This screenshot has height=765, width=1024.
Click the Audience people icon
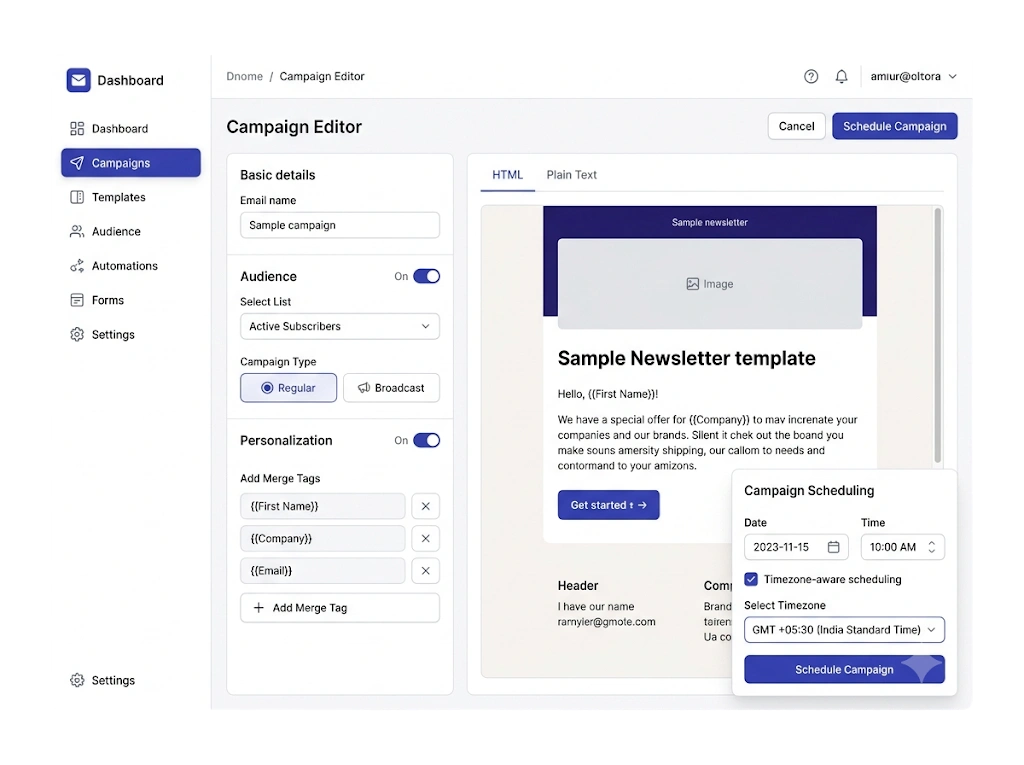pos(77,231)
